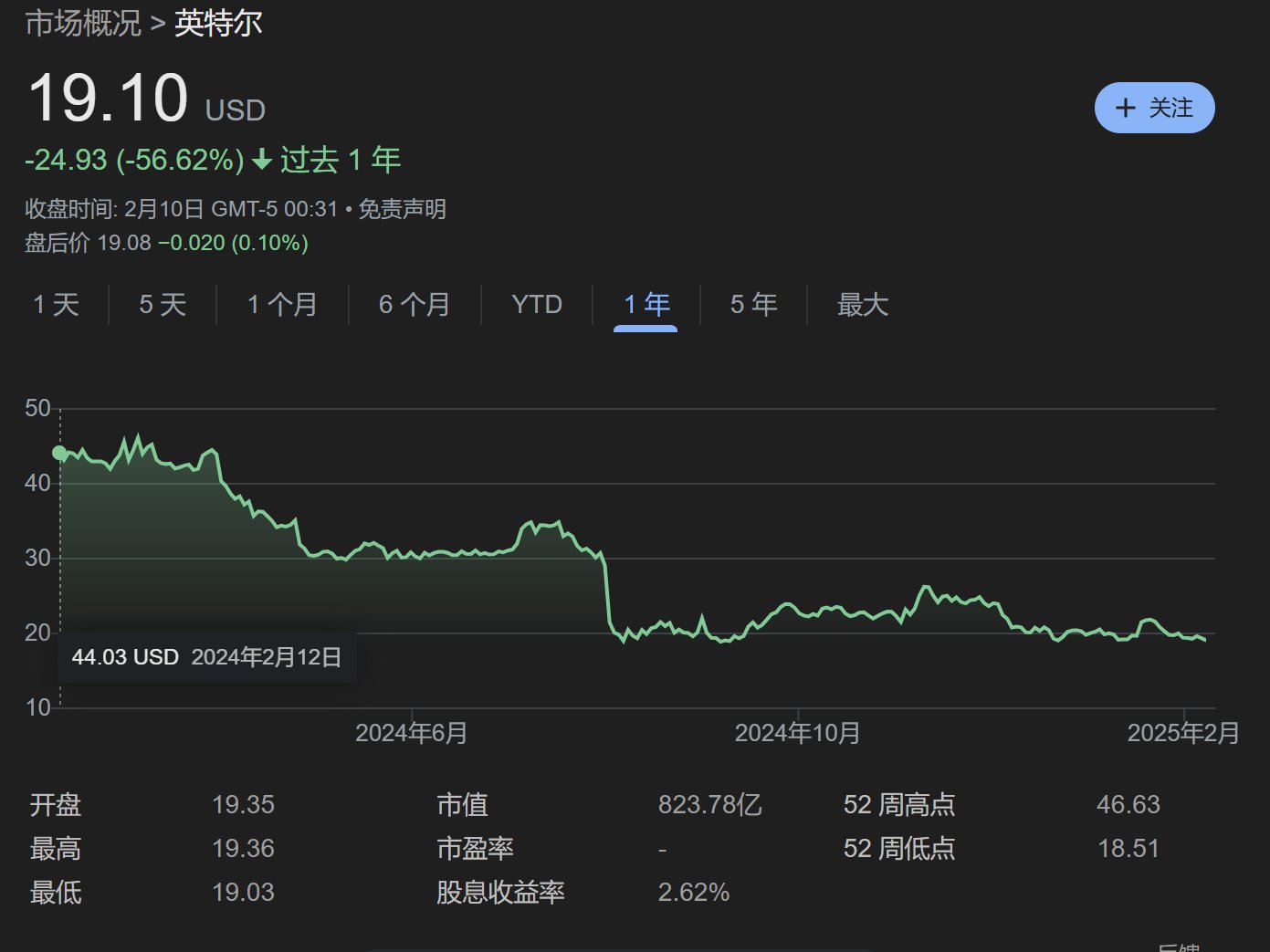The width and height of the screenshot is (1270, 952).
Task: Click the 最高 value 19.36
Action: pyautogui.click(x=243, y=849)
